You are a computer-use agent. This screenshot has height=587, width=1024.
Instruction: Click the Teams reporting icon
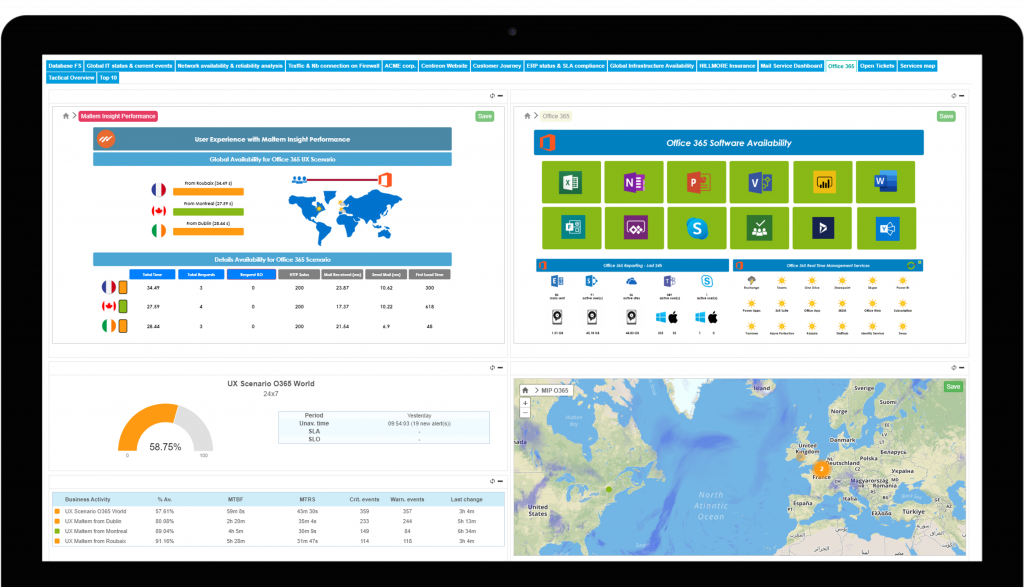click(669, 281)
